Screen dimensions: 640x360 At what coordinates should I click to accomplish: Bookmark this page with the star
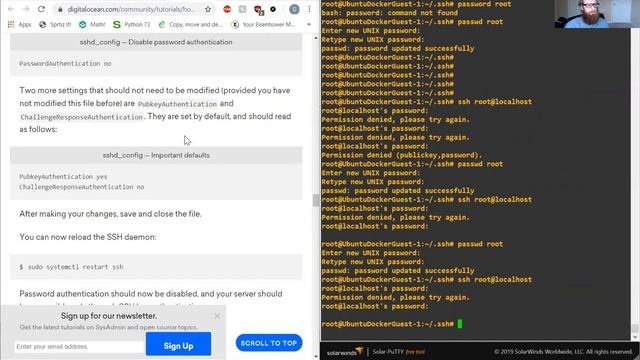click(208, 9)
